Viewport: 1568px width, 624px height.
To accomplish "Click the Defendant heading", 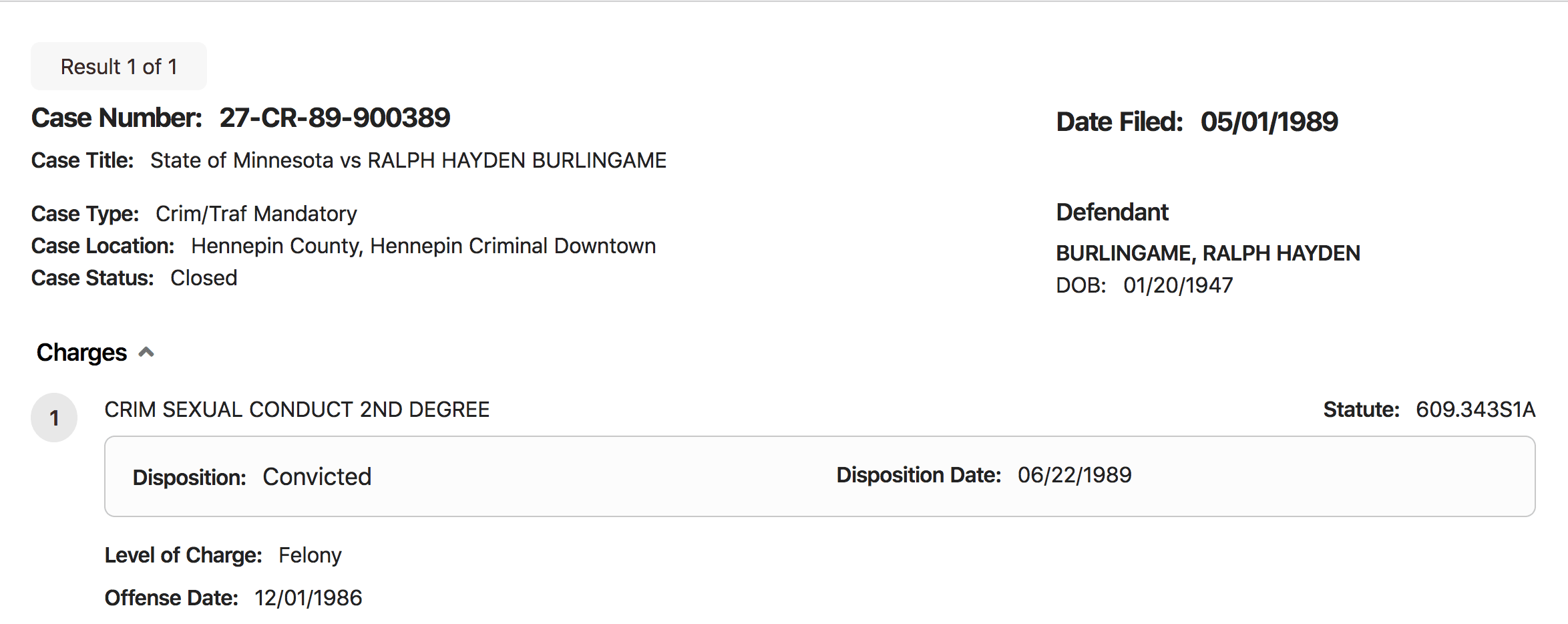I will click(x=1112, y=212).
